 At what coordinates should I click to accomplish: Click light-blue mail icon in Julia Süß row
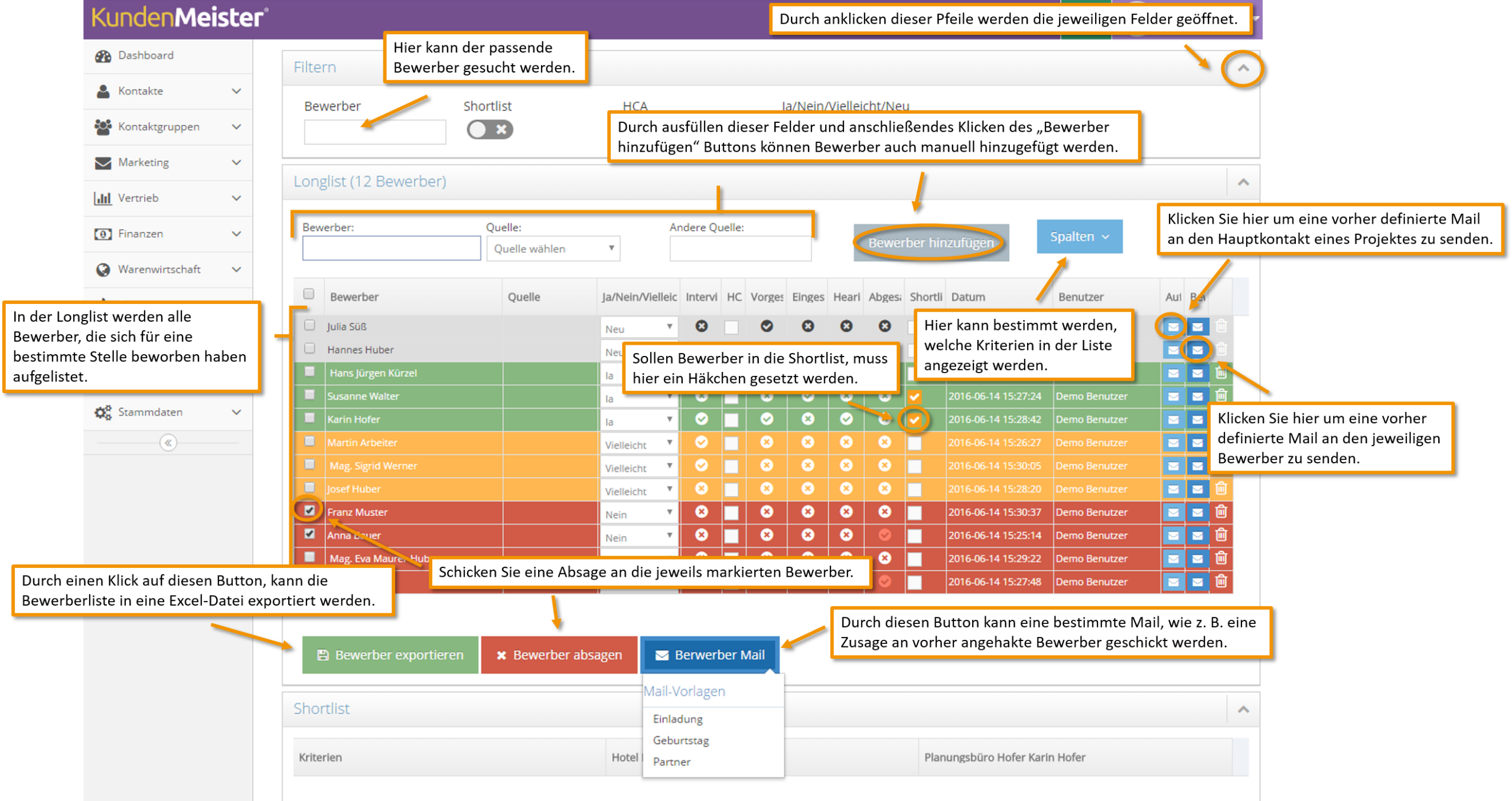[1173, 326]
